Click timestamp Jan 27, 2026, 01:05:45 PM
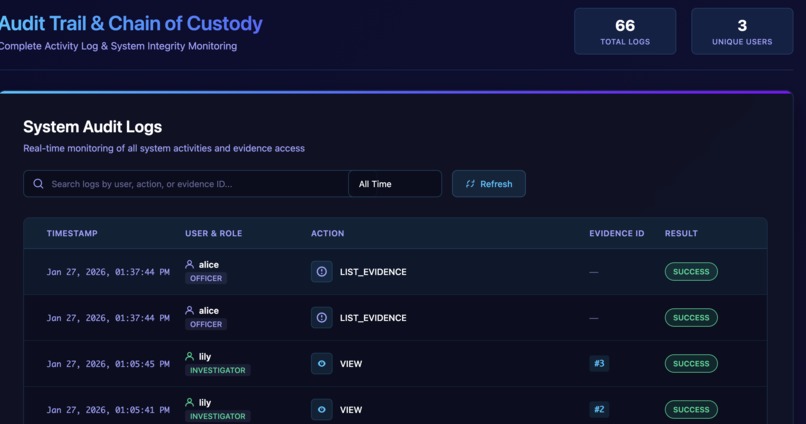Viewport: 806px width, 424px height. pos(108,364)
